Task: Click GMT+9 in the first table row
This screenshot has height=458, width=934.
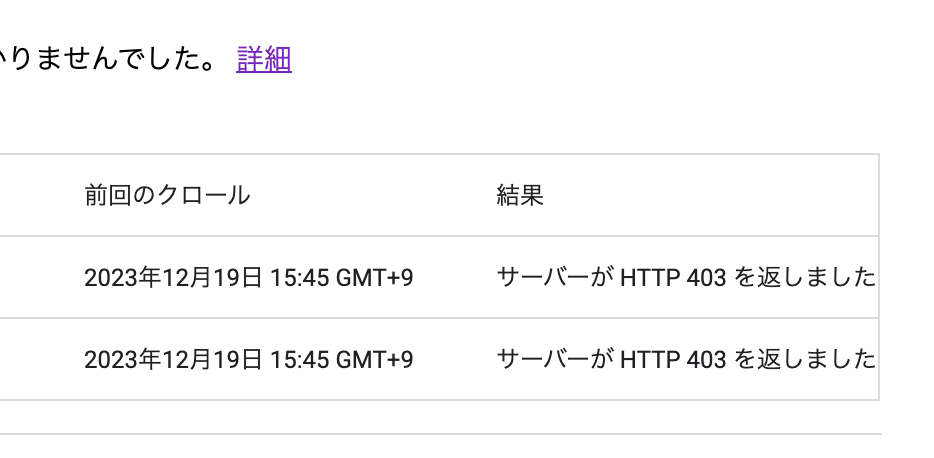Action: click(375, 278)
